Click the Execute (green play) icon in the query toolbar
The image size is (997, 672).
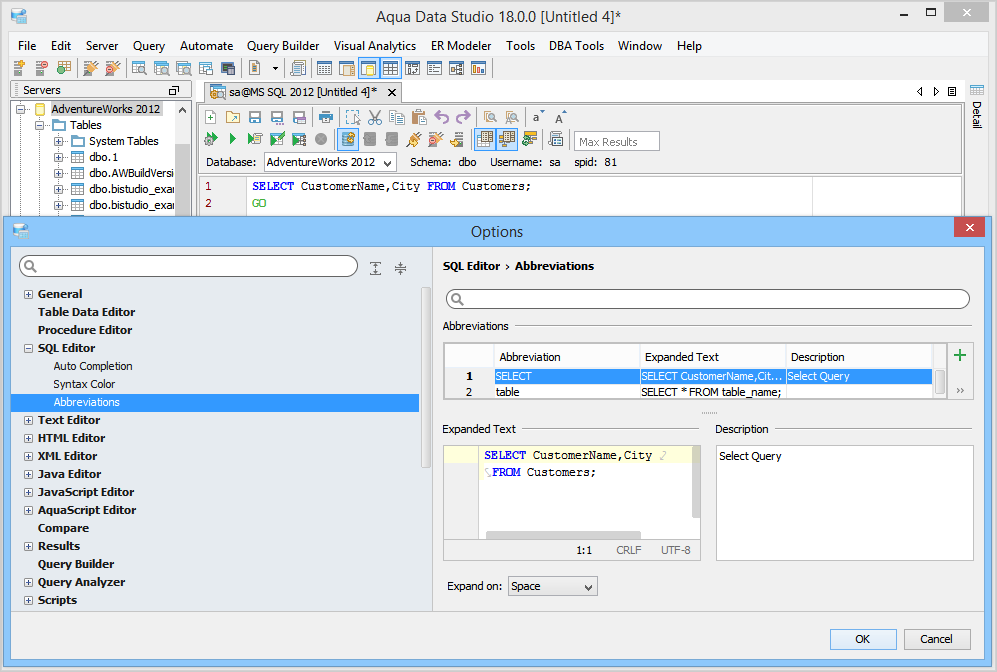(233, 139)
